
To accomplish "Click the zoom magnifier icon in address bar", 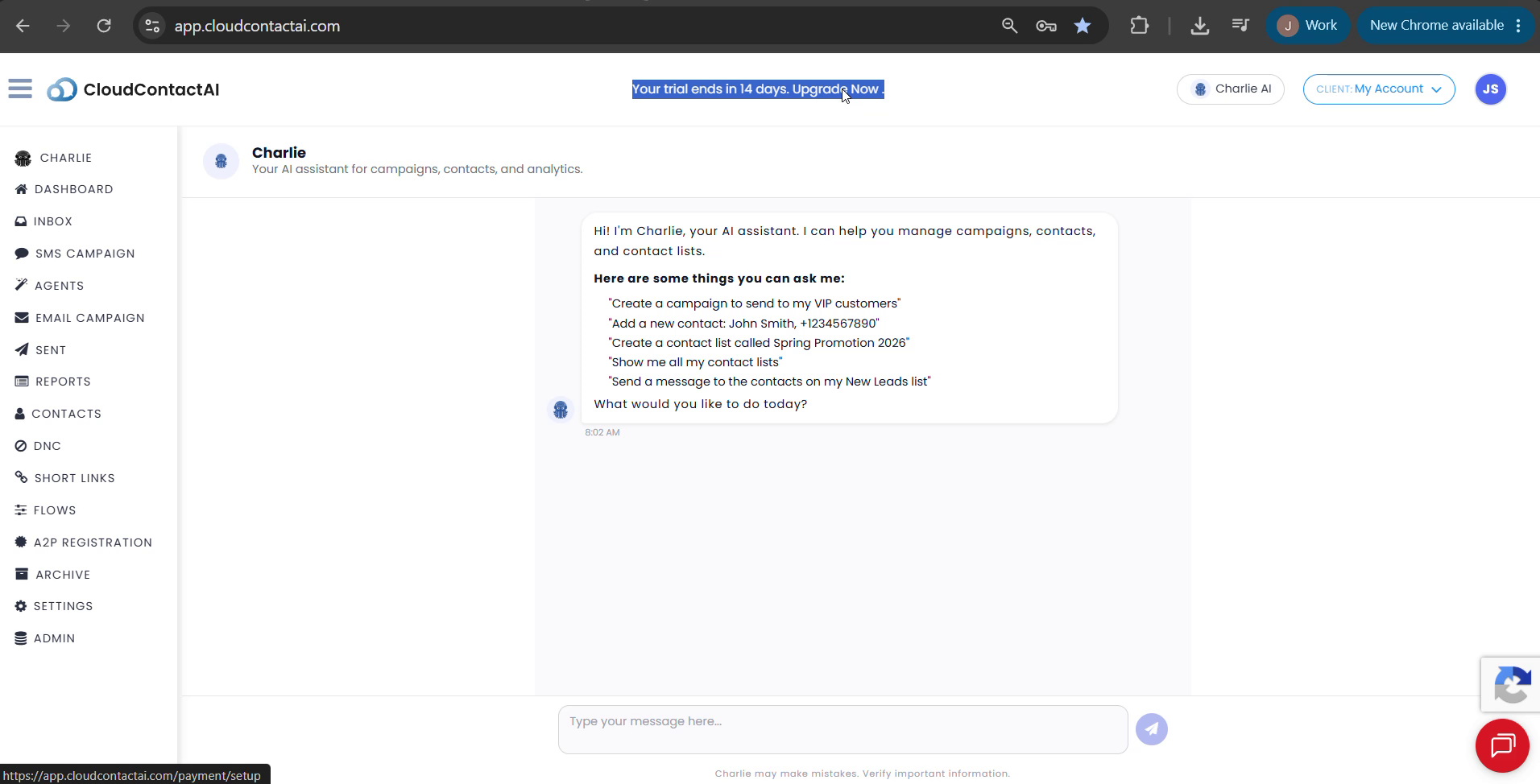I will pyautogui.click(x=1009, y=26).
